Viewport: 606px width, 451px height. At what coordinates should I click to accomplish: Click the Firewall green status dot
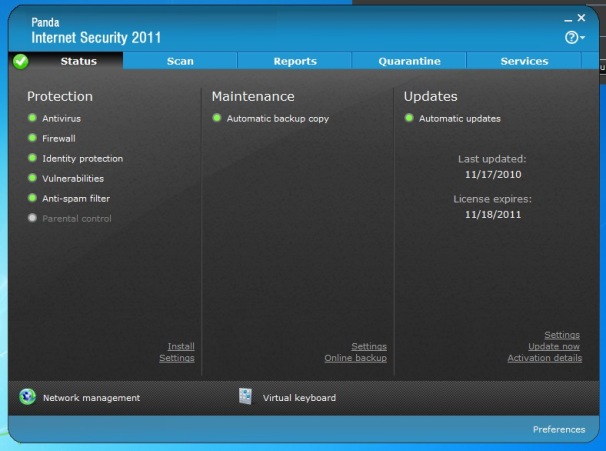click(32, 138)
